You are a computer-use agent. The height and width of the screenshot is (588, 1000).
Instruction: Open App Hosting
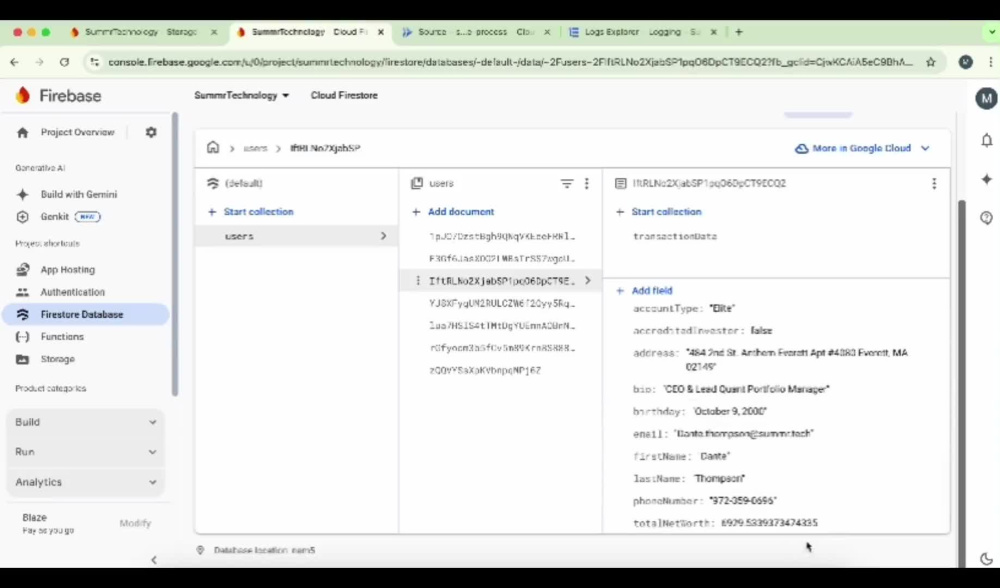[55, 270]
